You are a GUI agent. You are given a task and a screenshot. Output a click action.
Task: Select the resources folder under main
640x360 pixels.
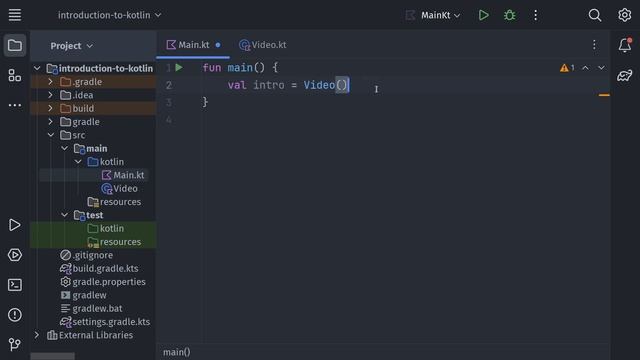[x=114, y=202]
